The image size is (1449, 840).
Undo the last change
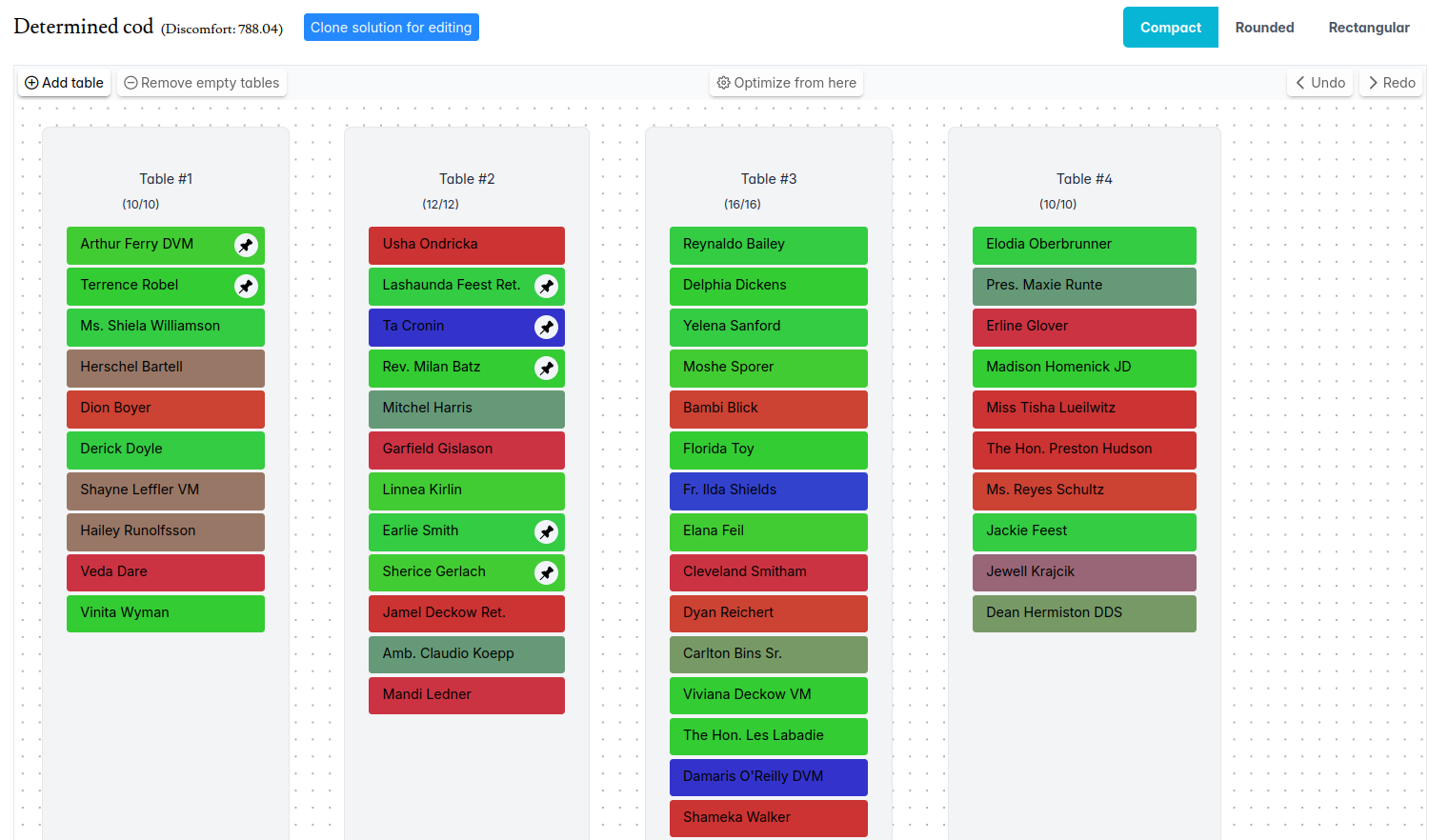(1320, 83)
